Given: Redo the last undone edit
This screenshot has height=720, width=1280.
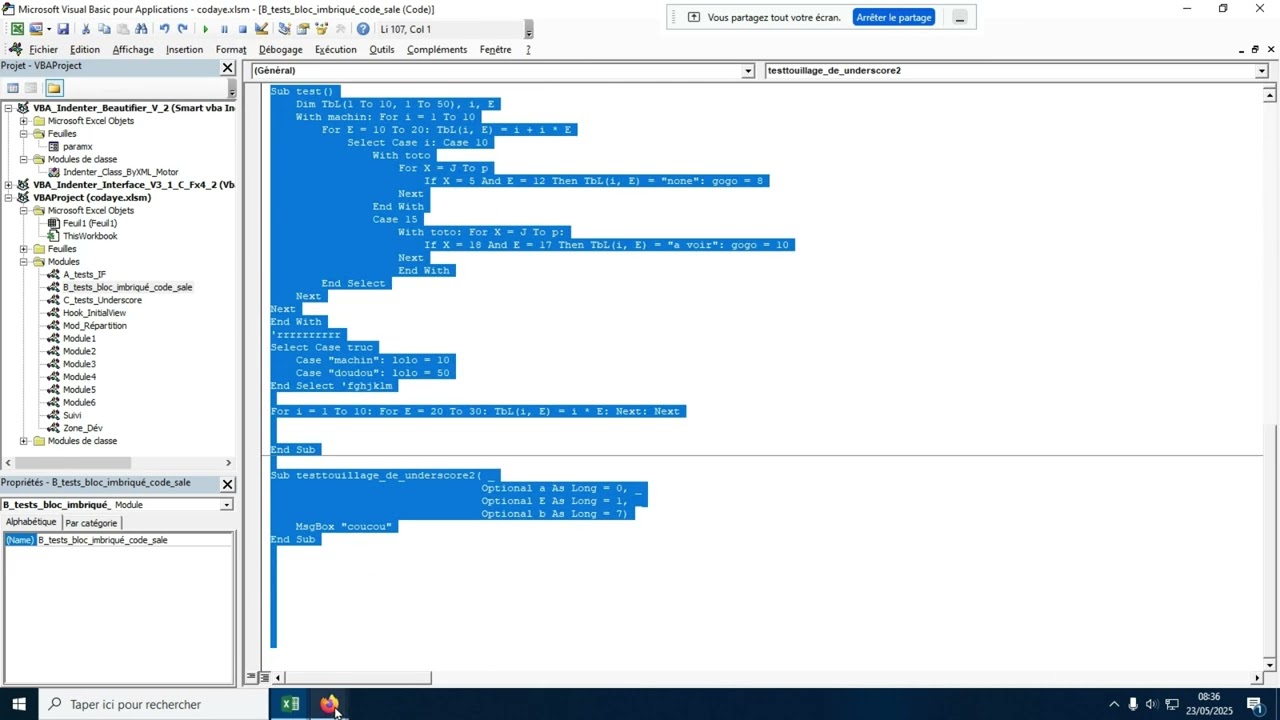Looking at the screenshot, I should pyautogui.click(x=182, y=29).
